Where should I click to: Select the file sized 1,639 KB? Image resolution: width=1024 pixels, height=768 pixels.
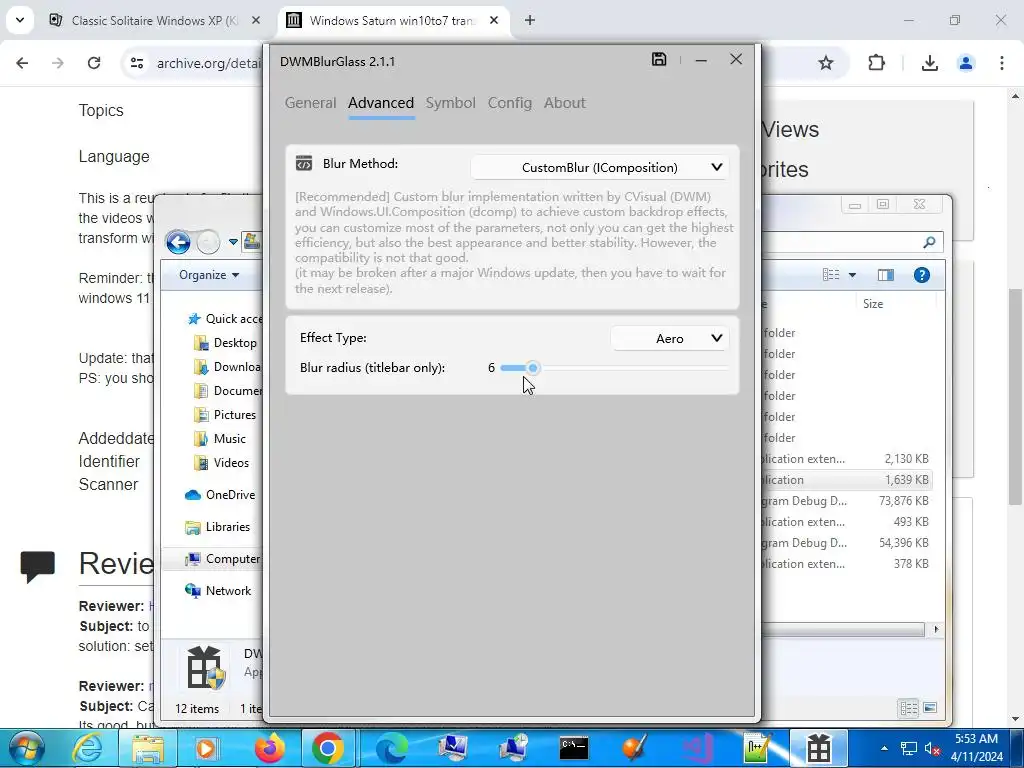click(846, 480)
